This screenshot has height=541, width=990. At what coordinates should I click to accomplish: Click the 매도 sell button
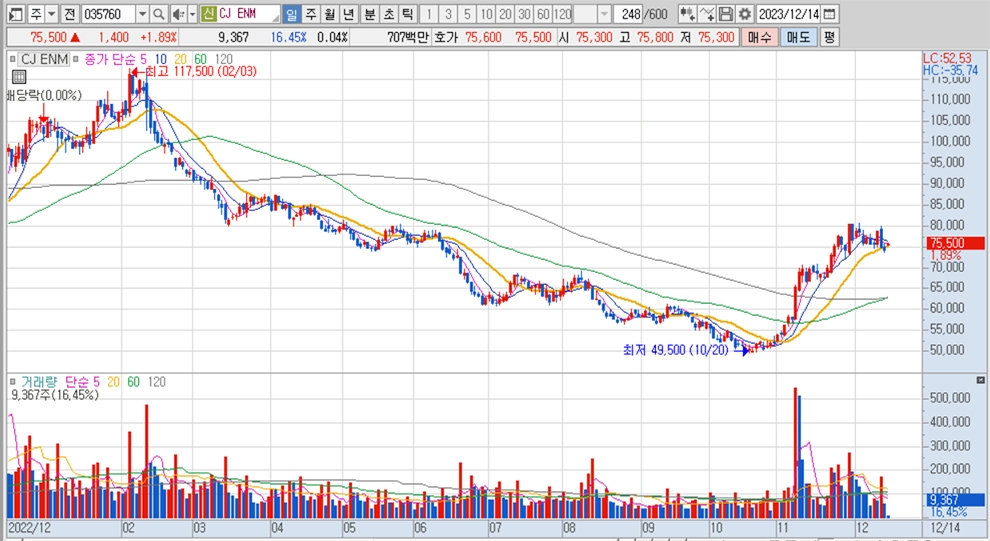coord(798,37)
